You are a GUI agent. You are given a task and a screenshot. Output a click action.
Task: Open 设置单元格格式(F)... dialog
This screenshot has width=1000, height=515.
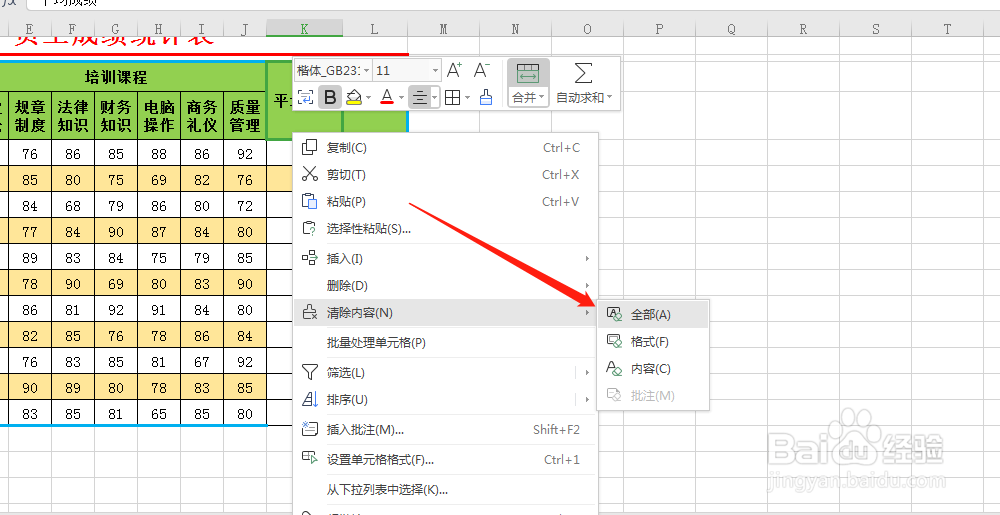(445, 460)
